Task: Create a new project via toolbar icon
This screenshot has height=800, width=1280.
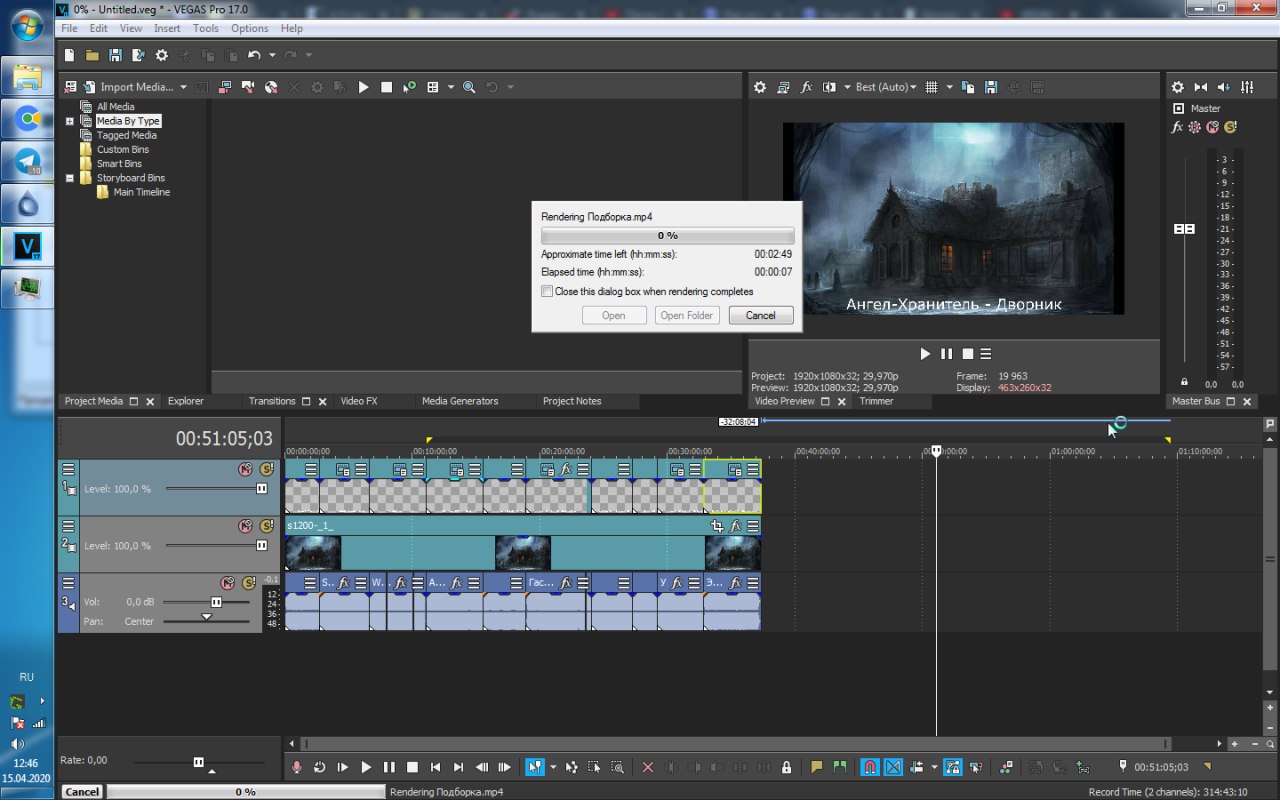Action: (x=69, y=55)
